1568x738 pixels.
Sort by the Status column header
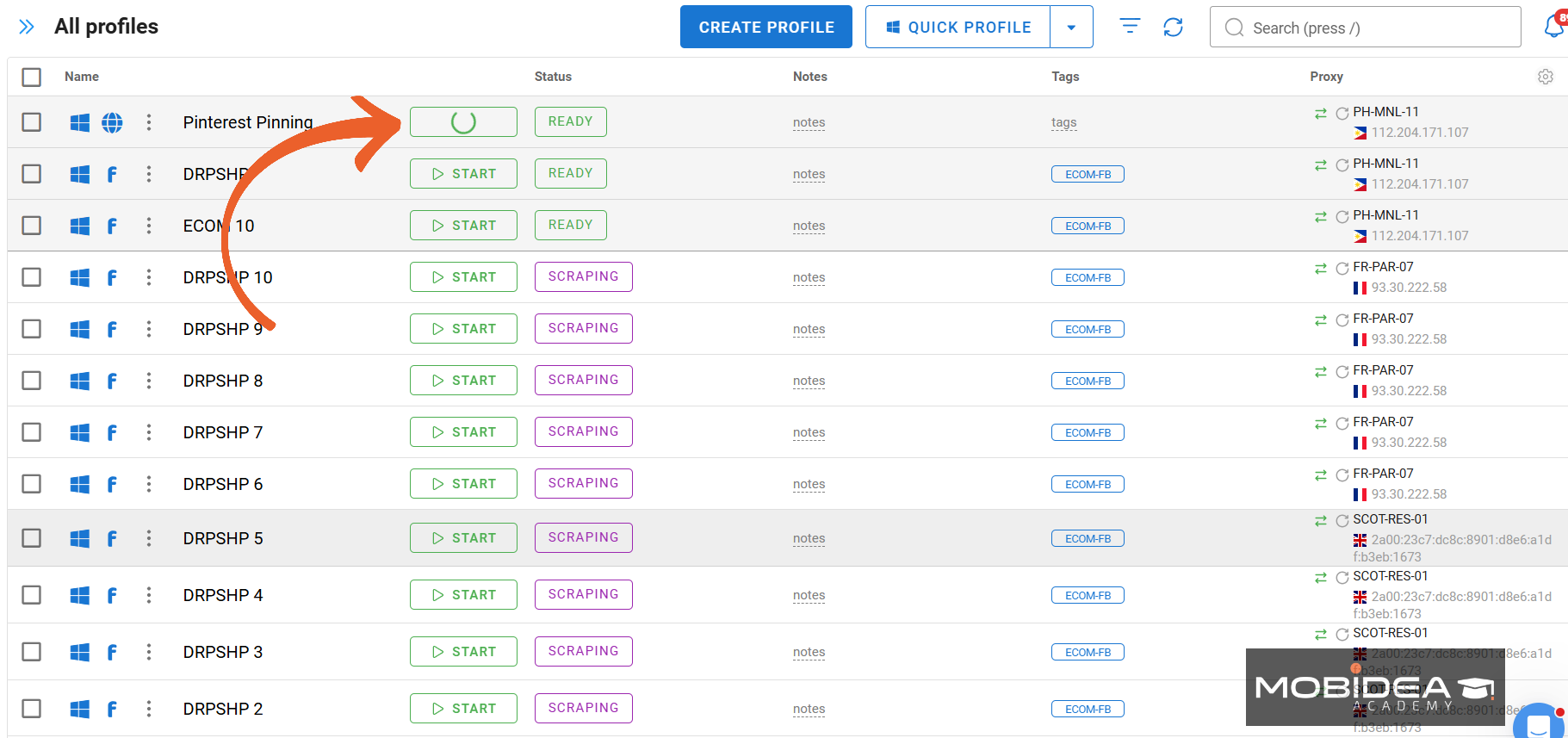[x=553, y=77]
